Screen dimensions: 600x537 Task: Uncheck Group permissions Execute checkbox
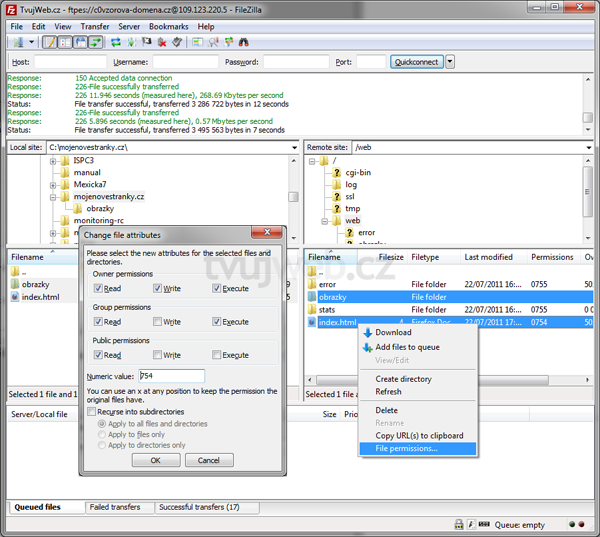pos(217,322)
